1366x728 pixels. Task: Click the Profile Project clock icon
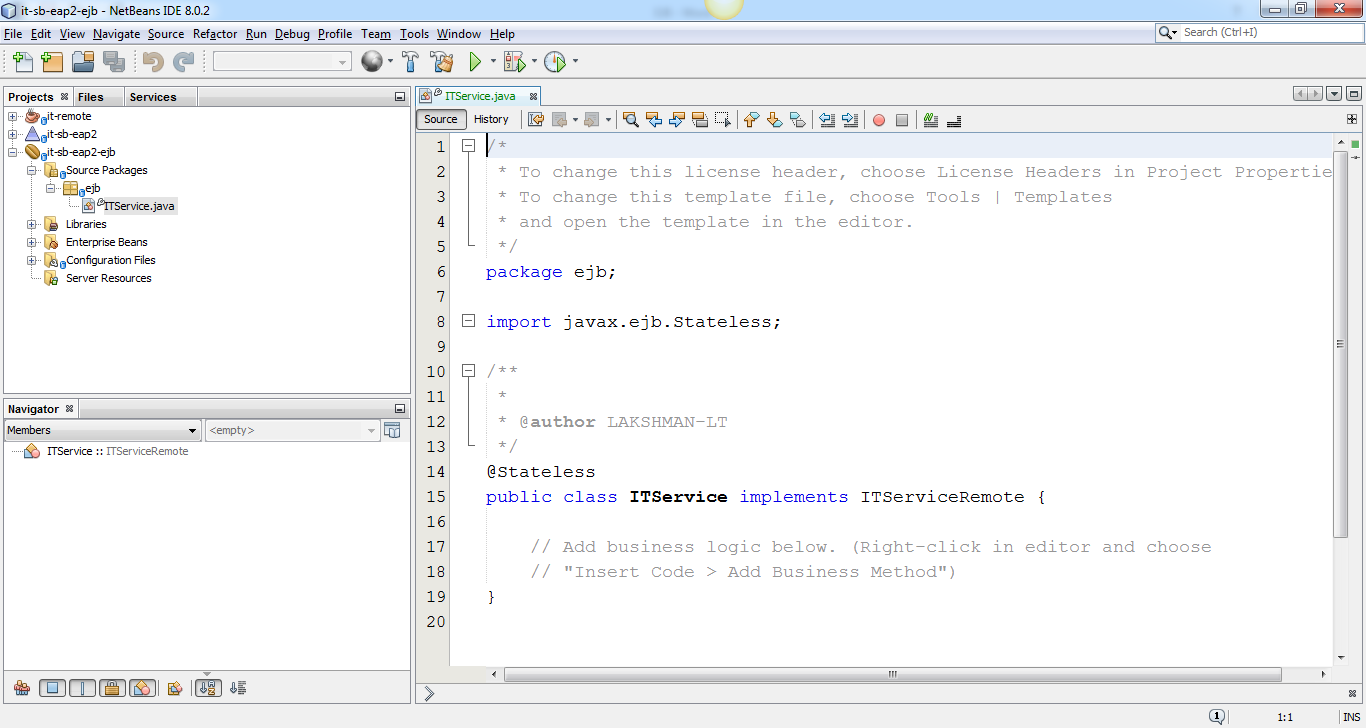555,62
